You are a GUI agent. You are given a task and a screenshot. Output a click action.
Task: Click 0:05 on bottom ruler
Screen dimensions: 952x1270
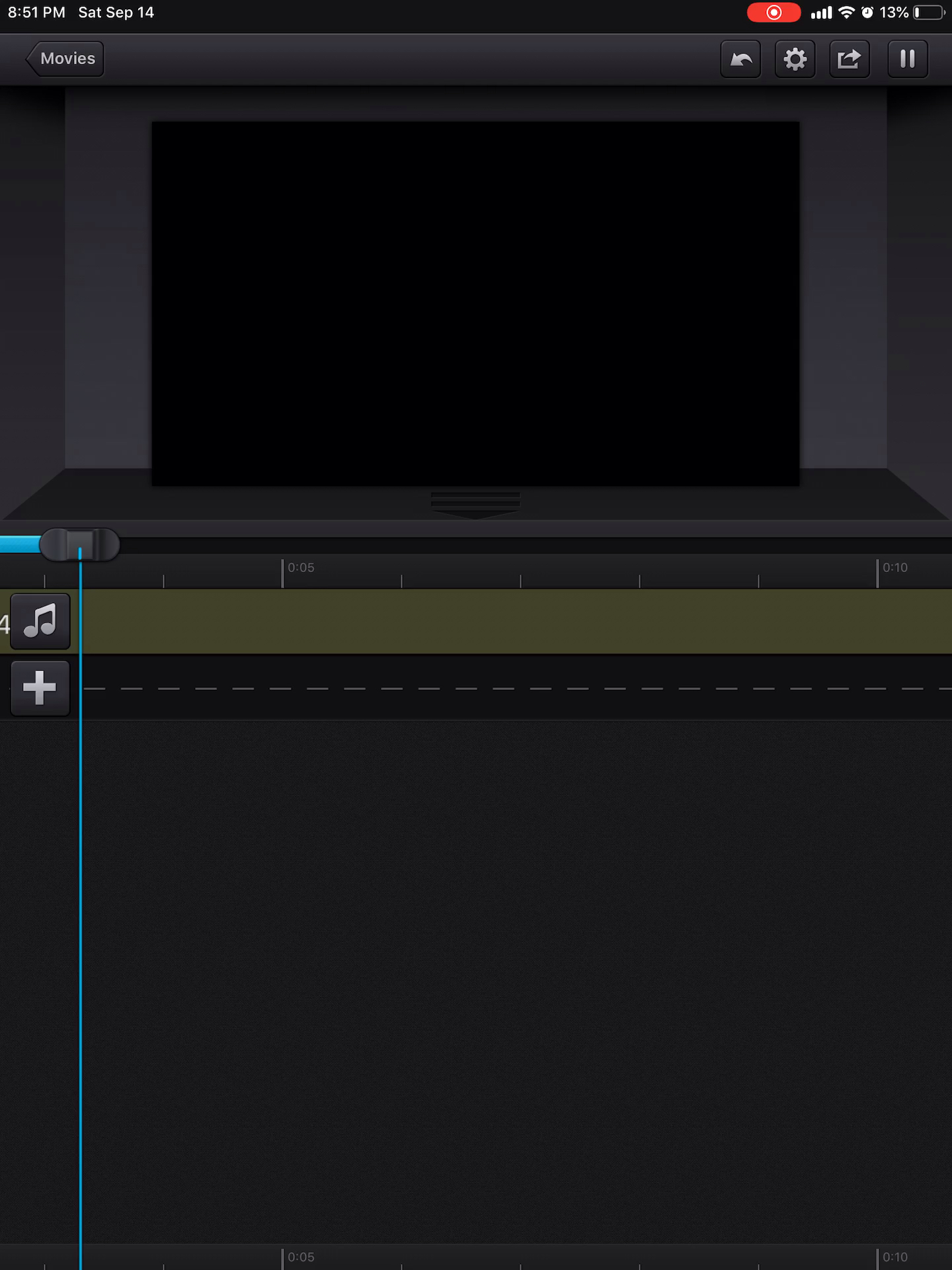click(301, 1257)
